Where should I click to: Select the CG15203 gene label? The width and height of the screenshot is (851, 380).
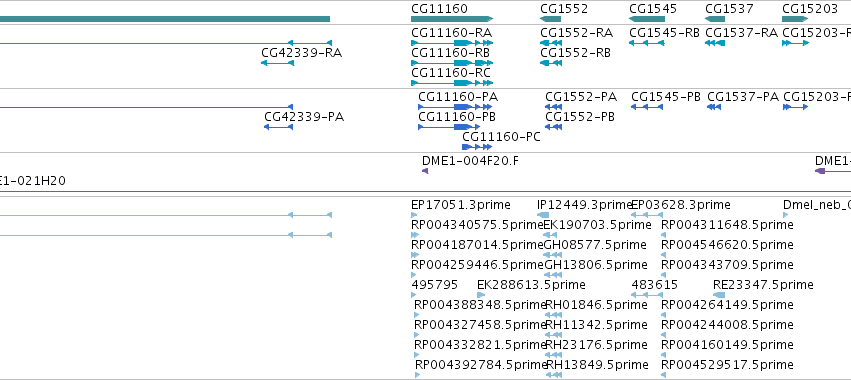[x=810, y=9]
